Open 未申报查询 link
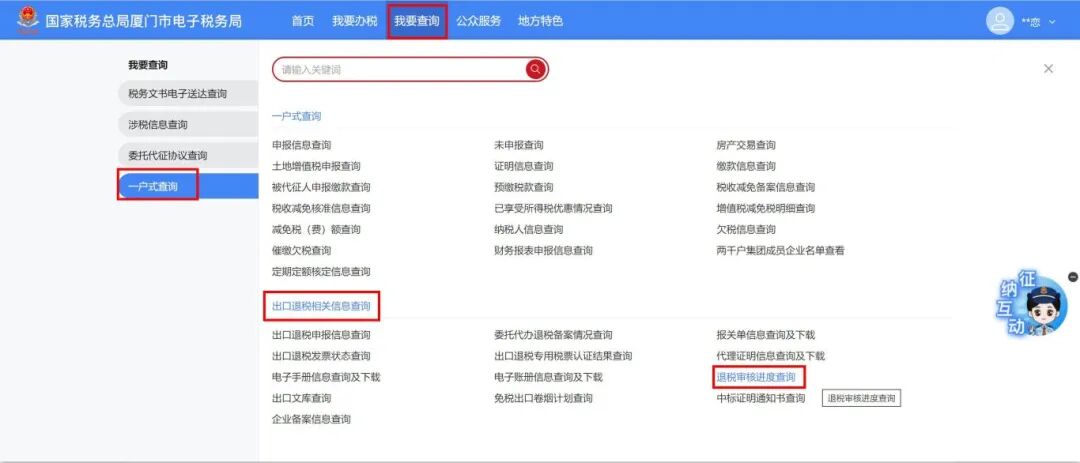The image size is (1080, 463). 519,145
